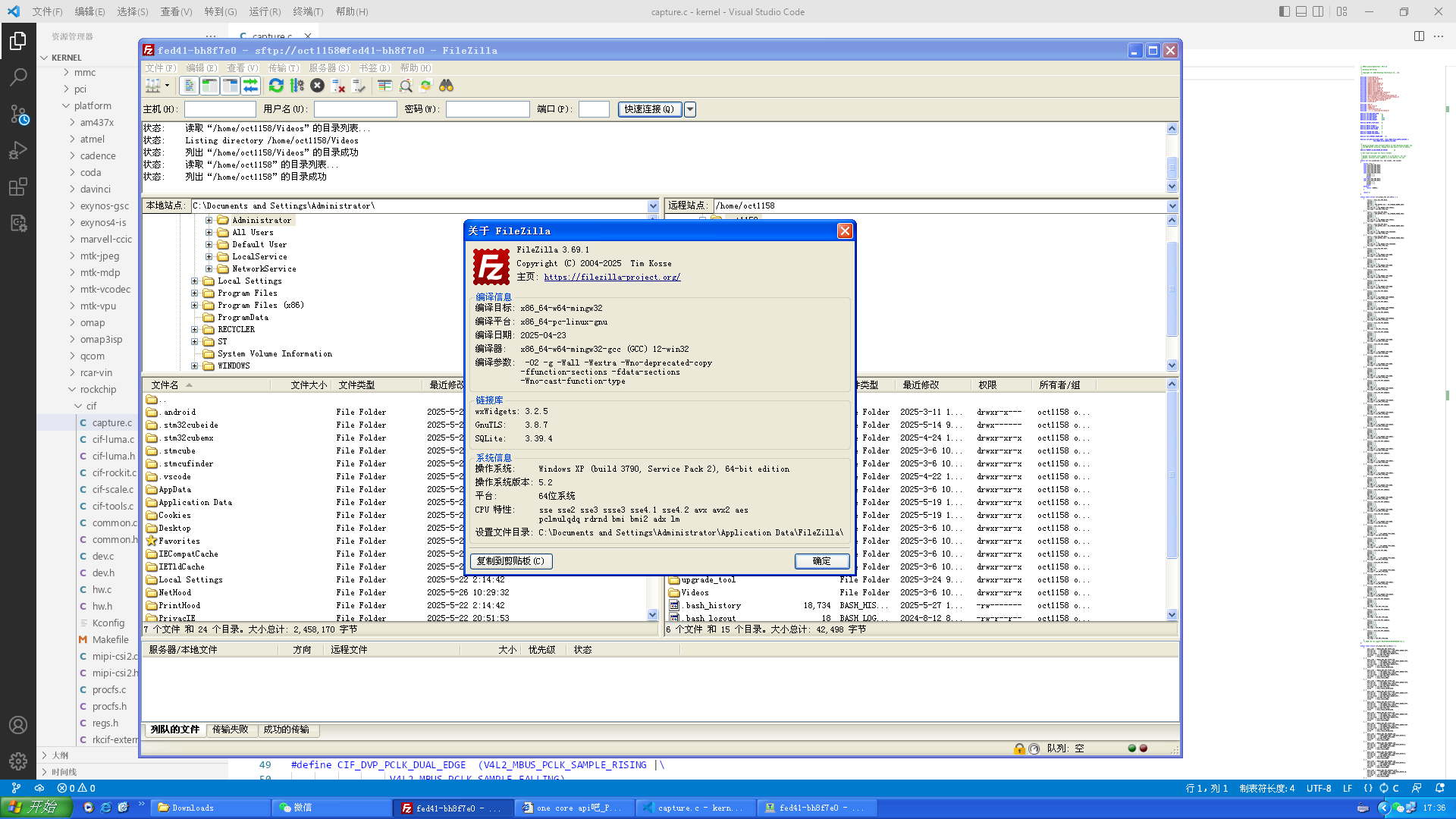Viewport: 1456px width, 819px height.
Task: Open quick connect history dropdown arrow
Action: pos(690,109)
